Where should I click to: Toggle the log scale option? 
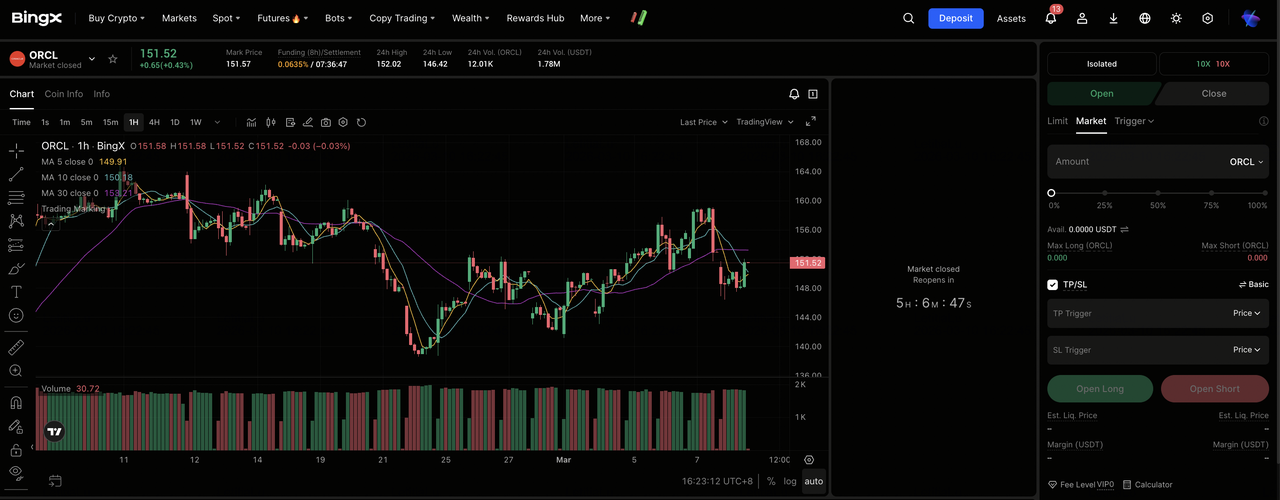790,481
